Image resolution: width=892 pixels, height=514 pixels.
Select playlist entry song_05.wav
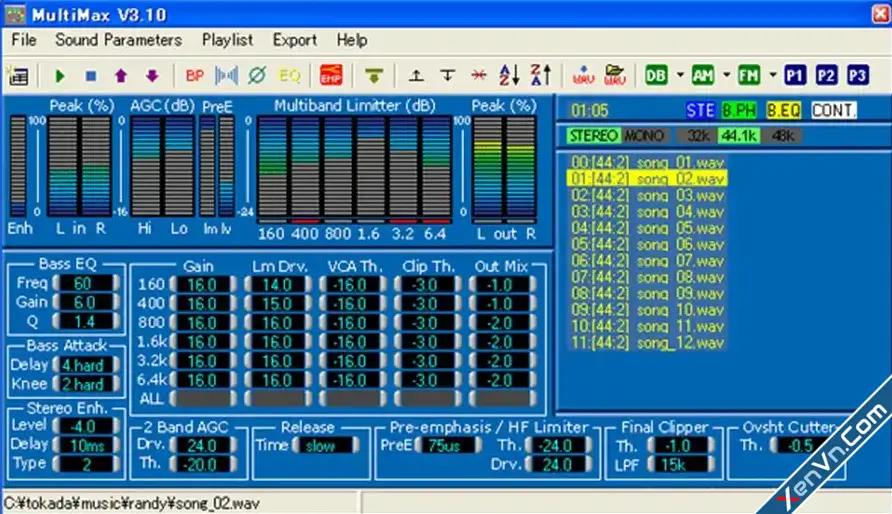pyautogui.click(x=647, y=229)
